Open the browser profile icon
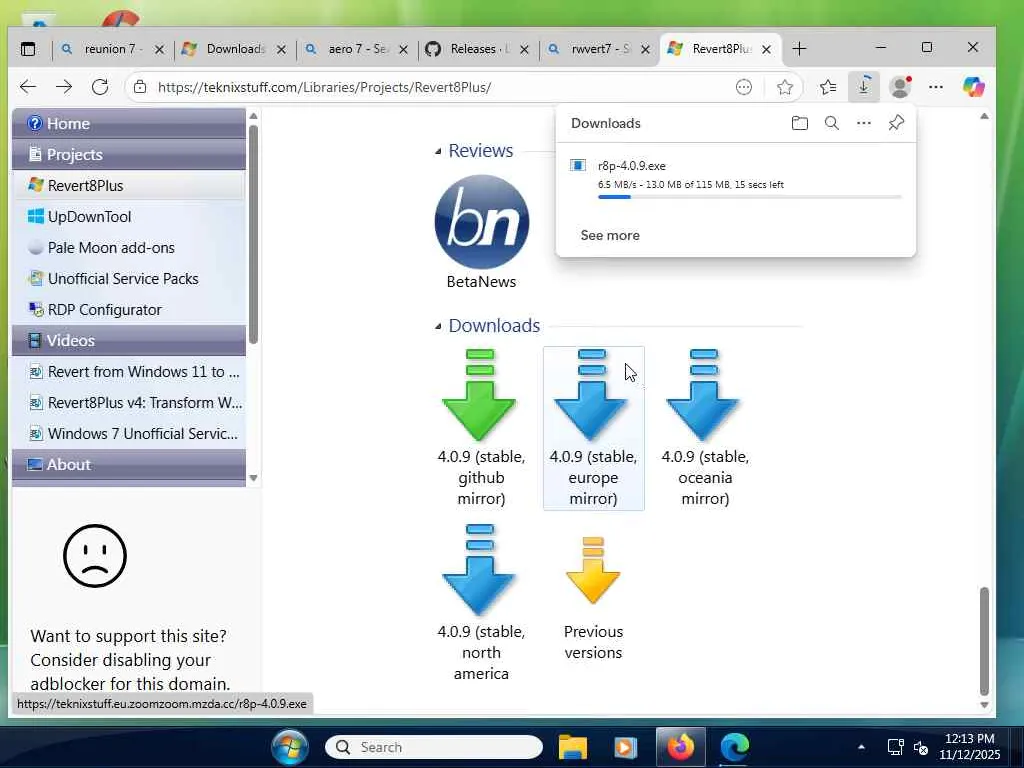 [901, 87]
